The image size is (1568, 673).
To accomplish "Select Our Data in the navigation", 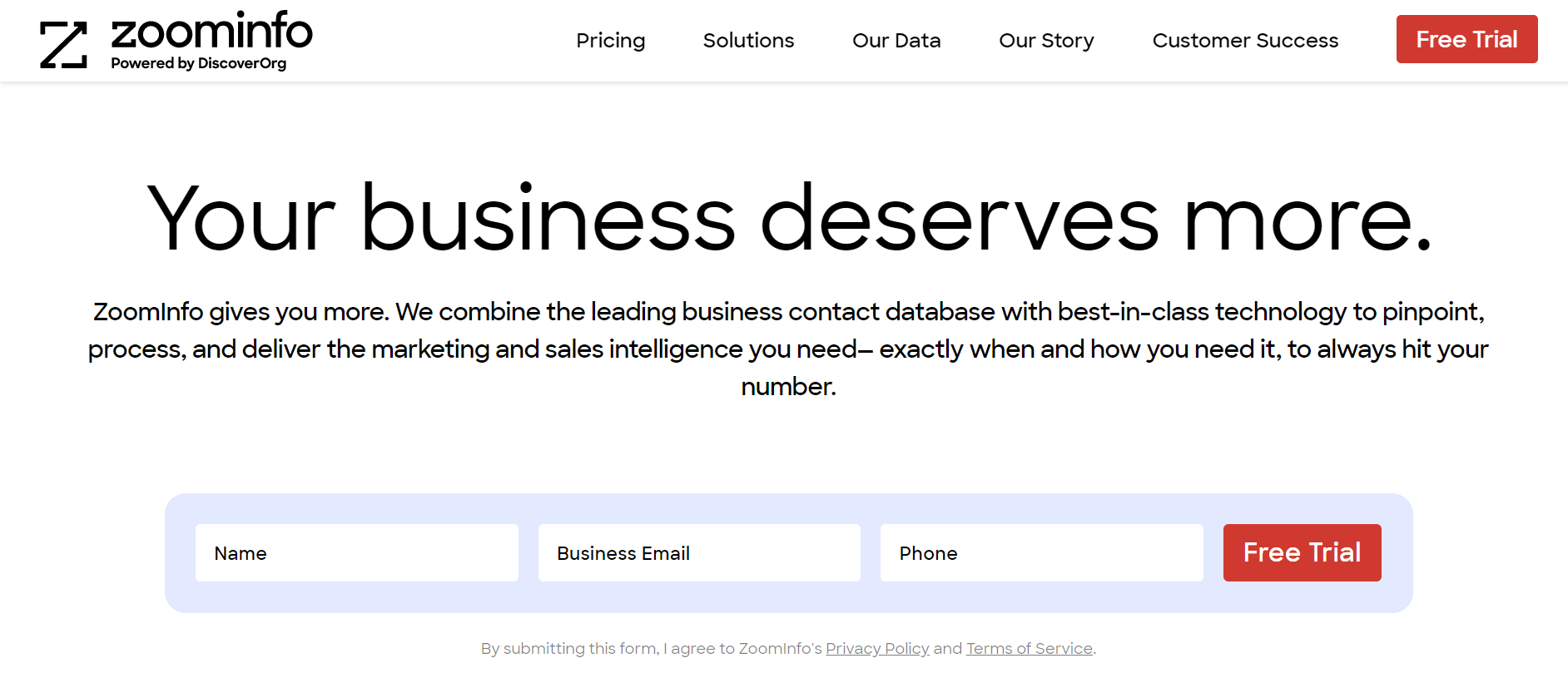I will click(896, 40).
